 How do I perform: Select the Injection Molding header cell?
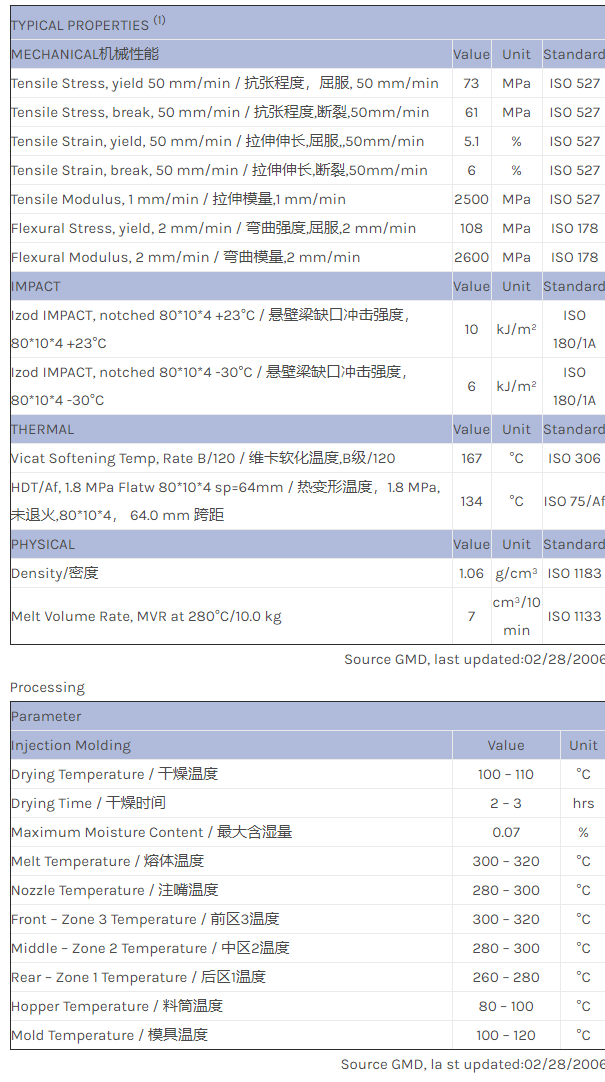(x=71, y=745)
